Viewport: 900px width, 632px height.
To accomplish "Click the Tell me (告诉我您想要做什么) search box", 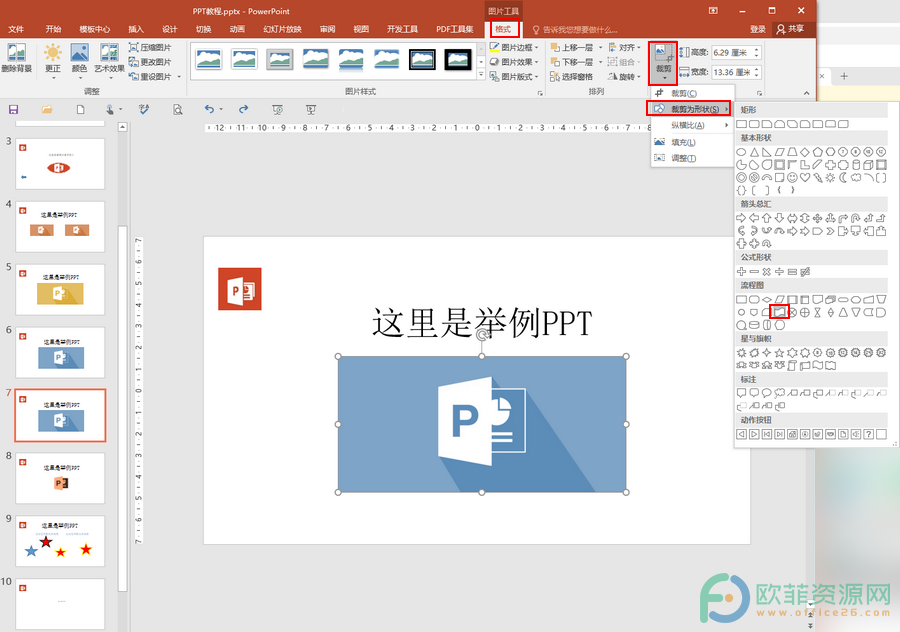I will tap(575, 29).
